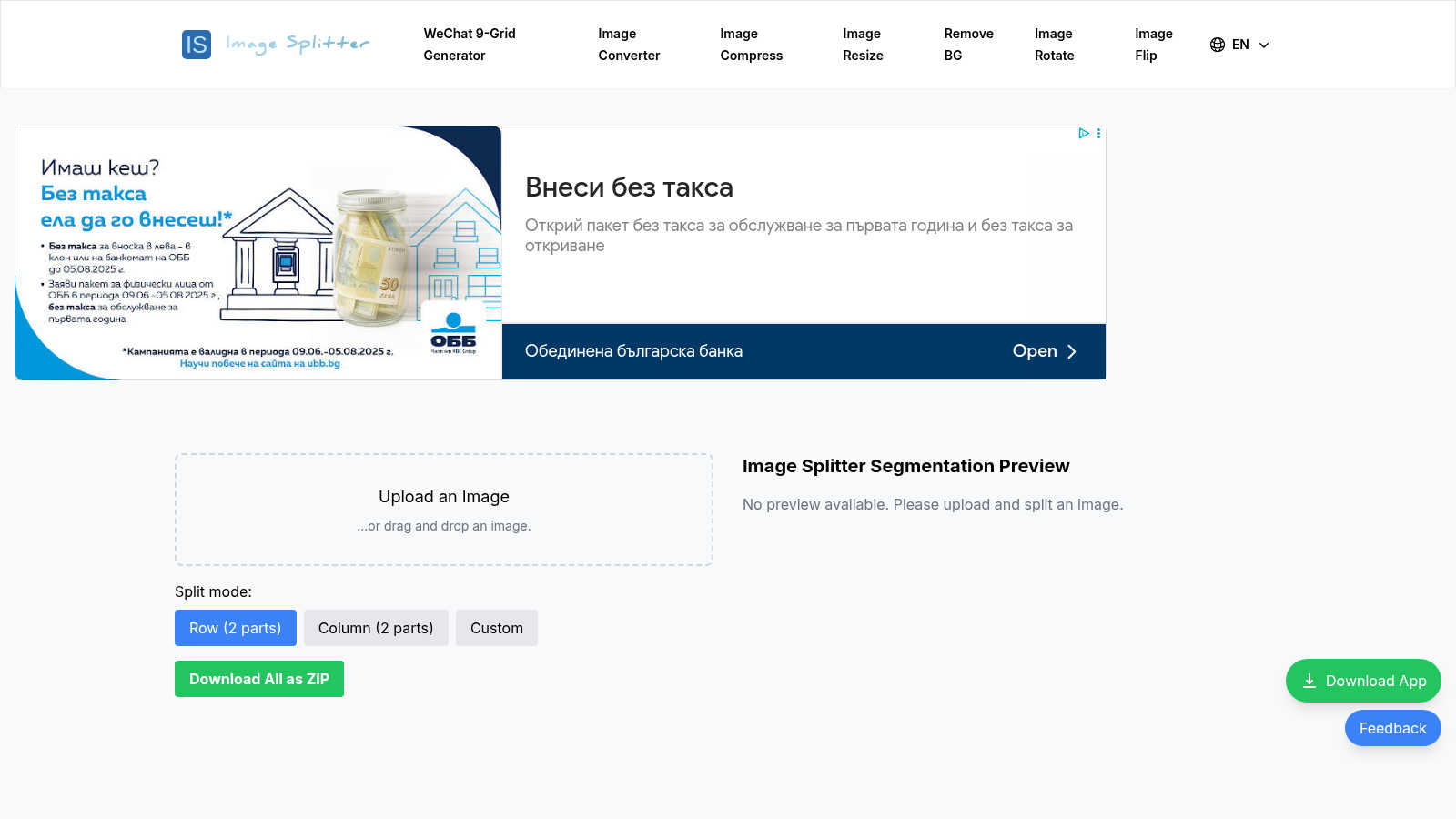Go to Image Compress page
The width and height of the screenshot is (1456, 819).
[x=751, y=45]
